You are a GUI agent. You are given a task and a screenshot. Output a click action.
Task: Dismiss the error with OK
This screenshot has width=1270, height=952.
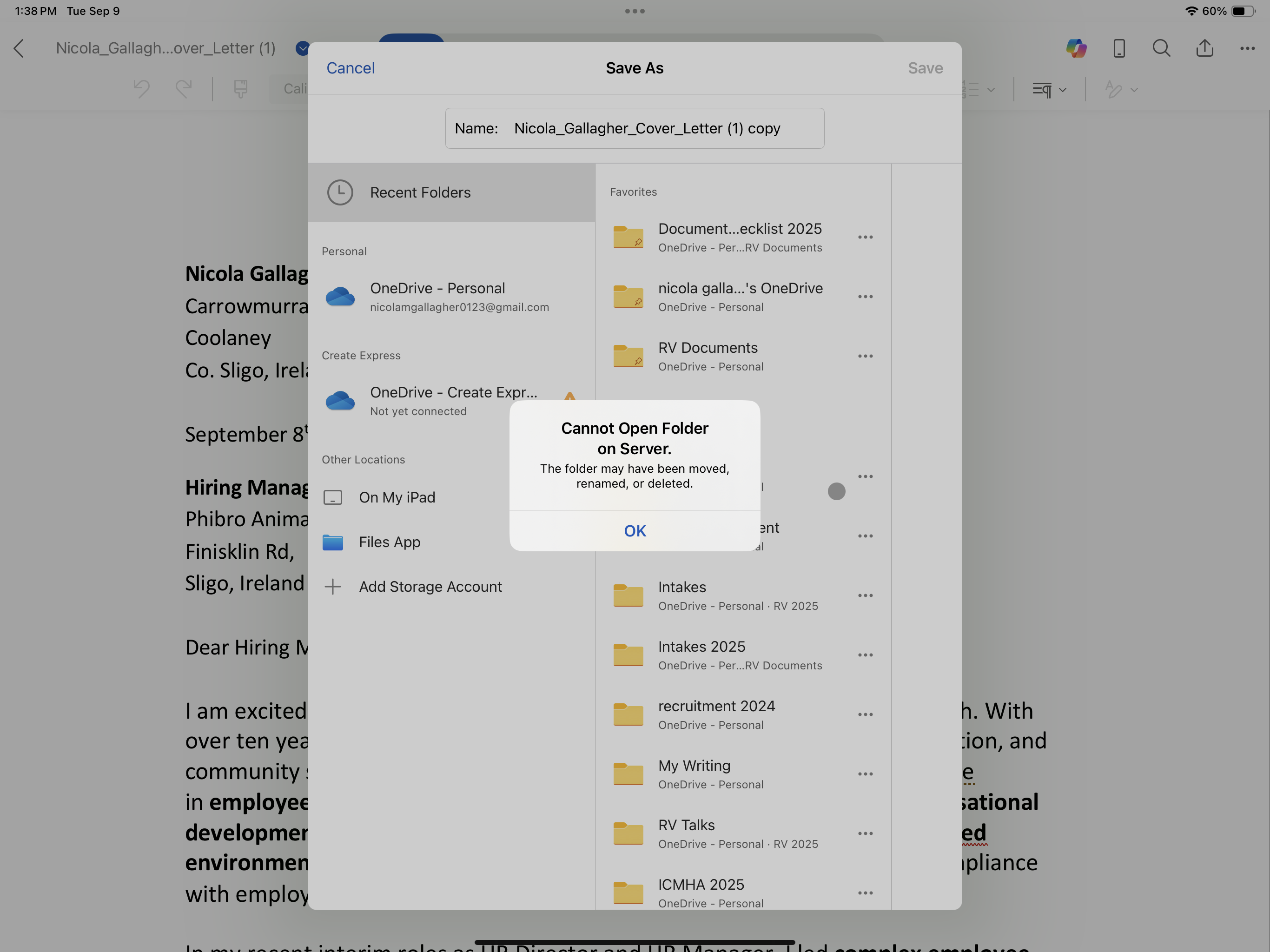tap(635, 530)
